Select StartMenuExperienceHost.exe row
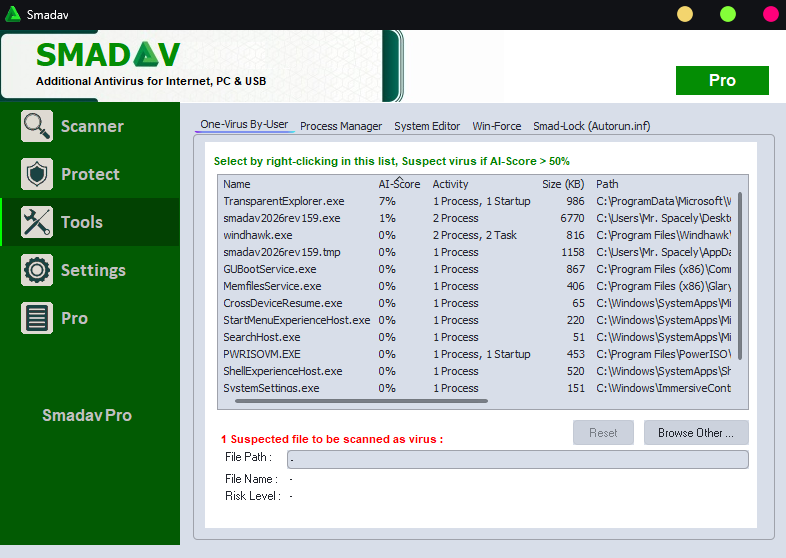 tap(476, 320)
